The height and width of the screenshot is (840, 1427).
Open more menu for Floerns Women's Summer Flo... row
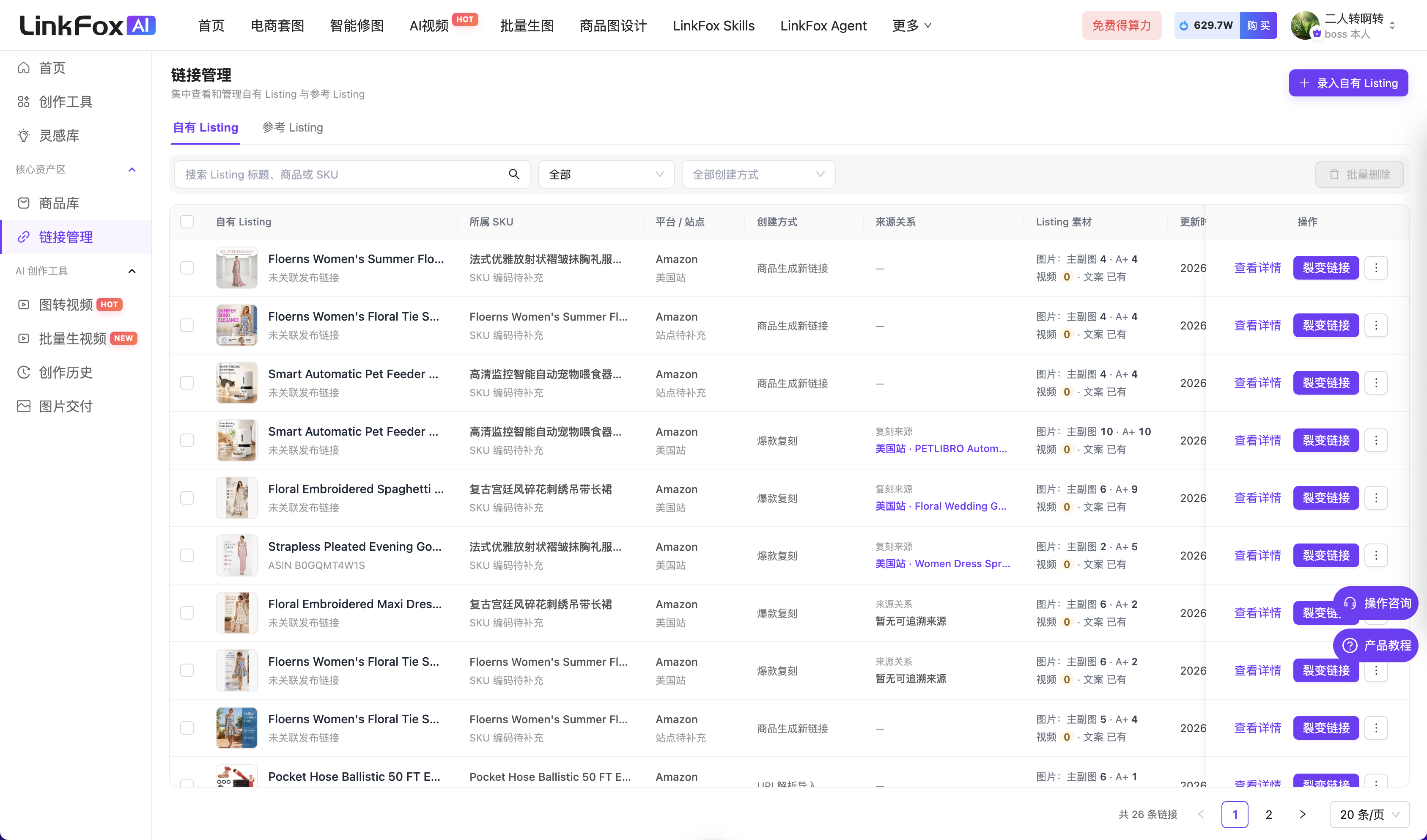point(1376,268)
